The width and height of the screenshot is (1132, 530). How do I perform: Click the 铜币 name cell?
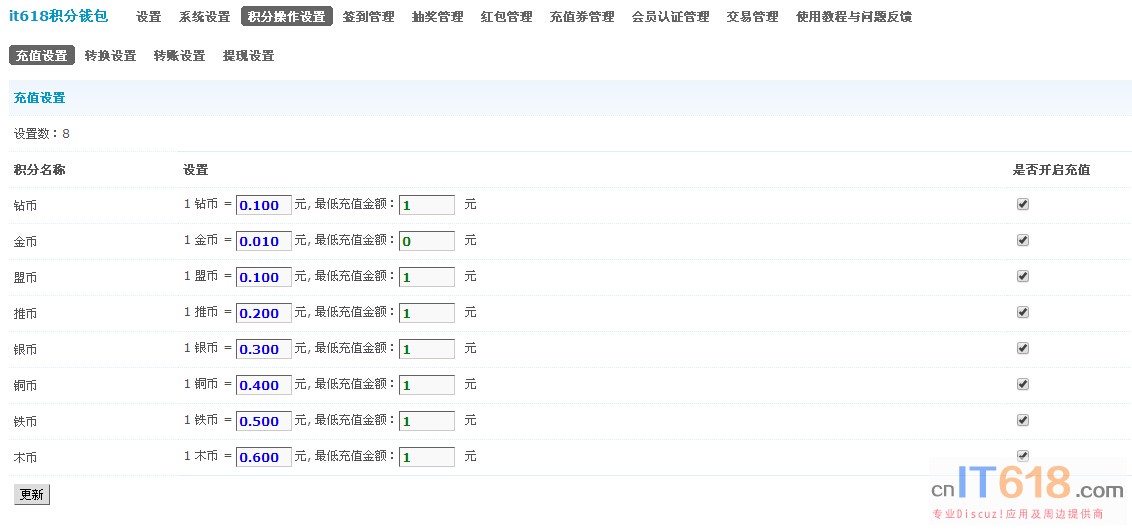[25, 386]
